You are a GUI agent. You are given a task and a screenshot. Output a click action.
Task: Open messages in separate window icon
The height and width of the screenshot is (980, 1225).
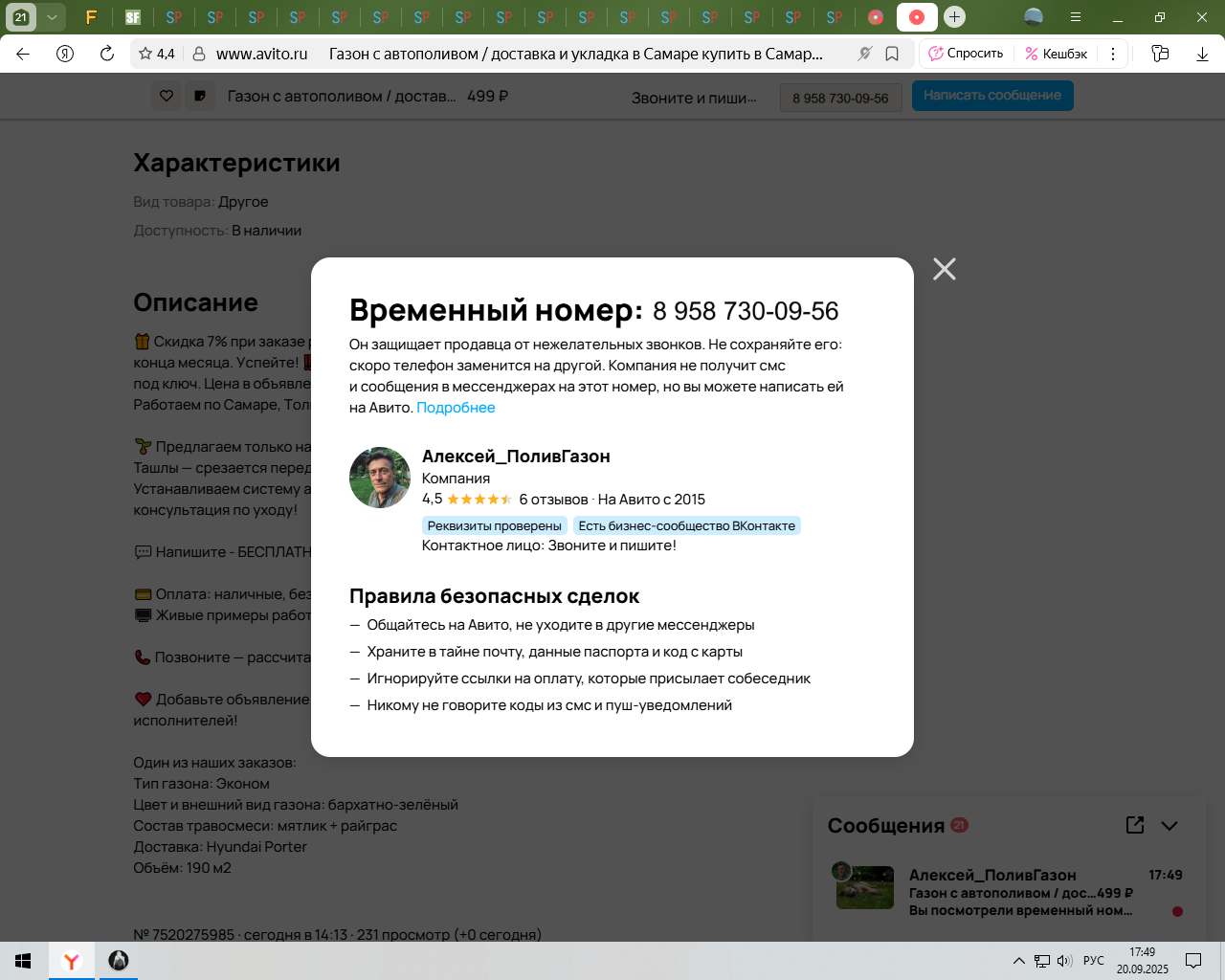[x=1135, y=825]
